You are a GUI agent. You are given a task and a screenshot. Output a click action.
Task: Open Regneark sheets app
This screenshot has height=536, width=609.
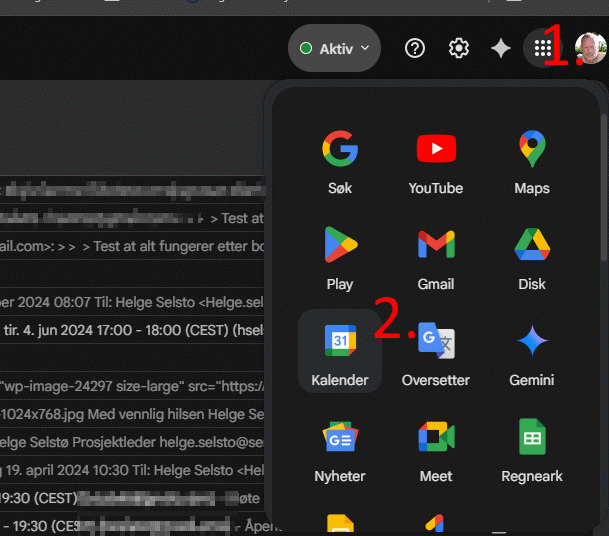click(x=532, y=451)
